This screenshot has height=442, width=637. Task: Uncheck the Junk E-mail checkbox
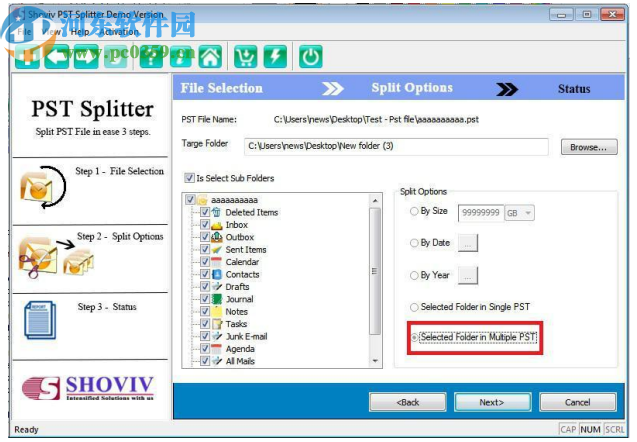tap(205, 336)
